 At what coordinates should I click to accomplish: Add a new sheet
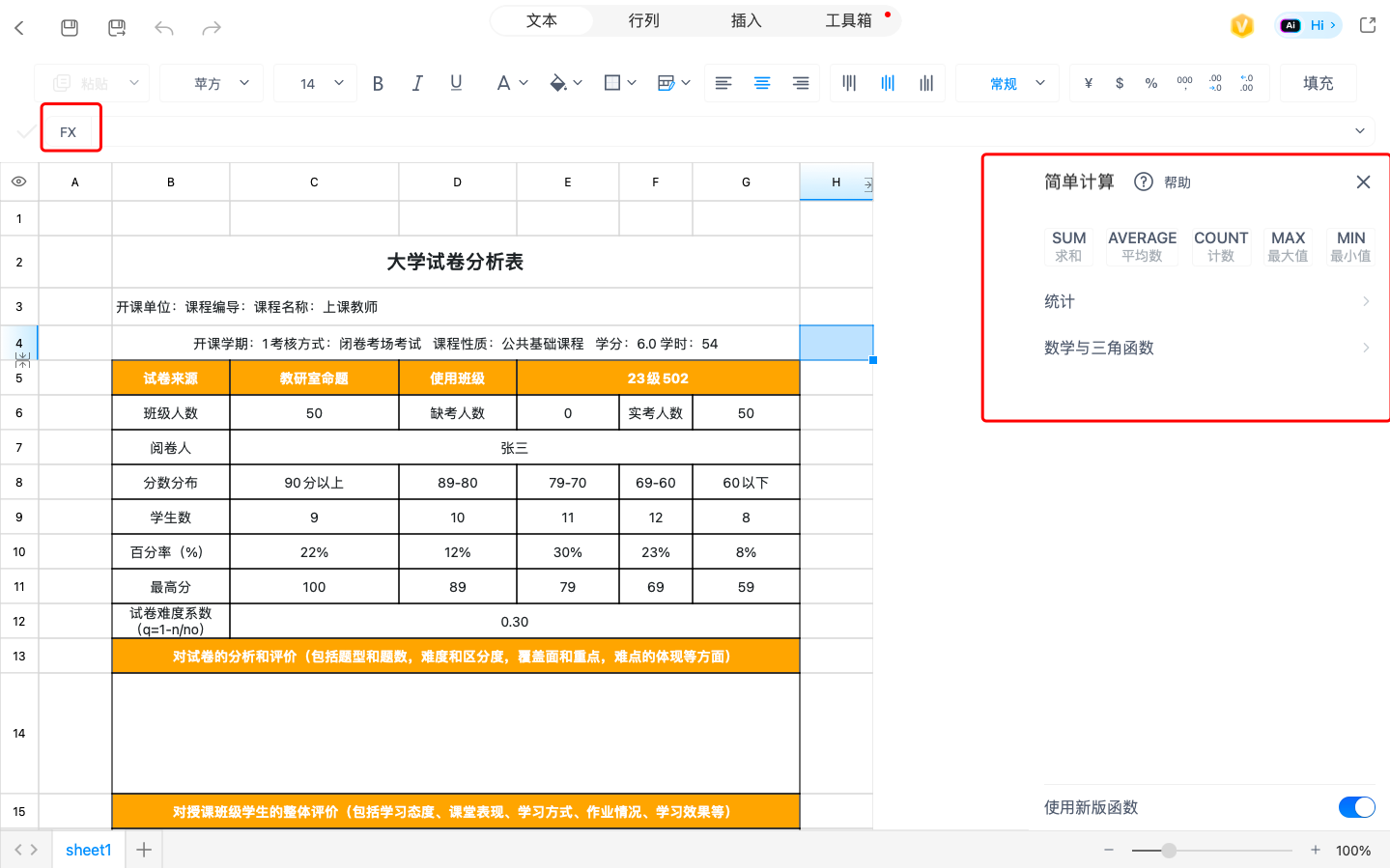(144, 850)
